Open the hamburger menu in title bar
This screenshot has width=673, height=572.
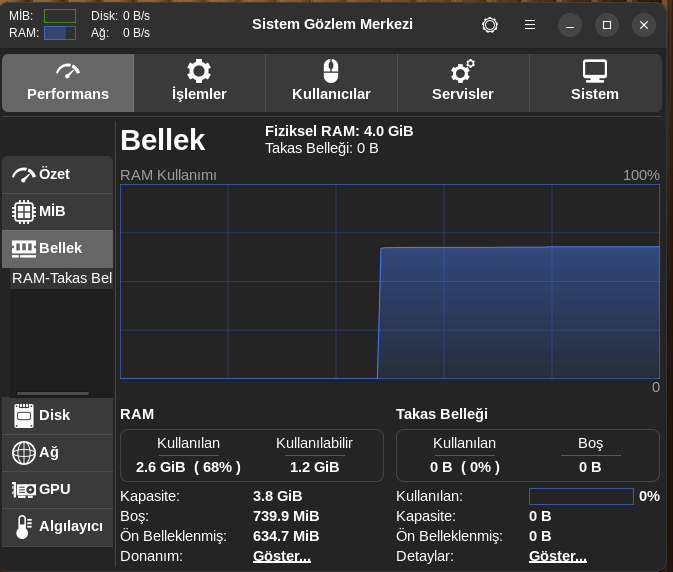[x=529, y=25]
